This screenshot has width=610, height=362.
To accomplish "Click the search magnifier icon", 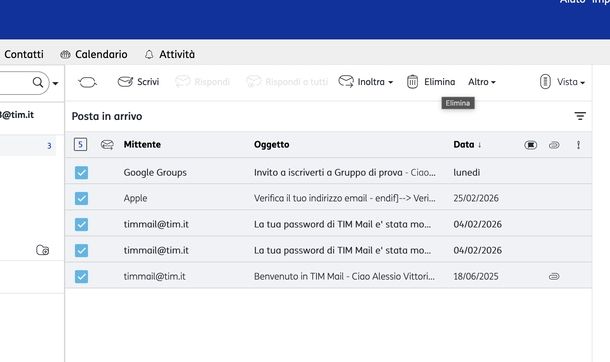I will [x=38, y=82].
